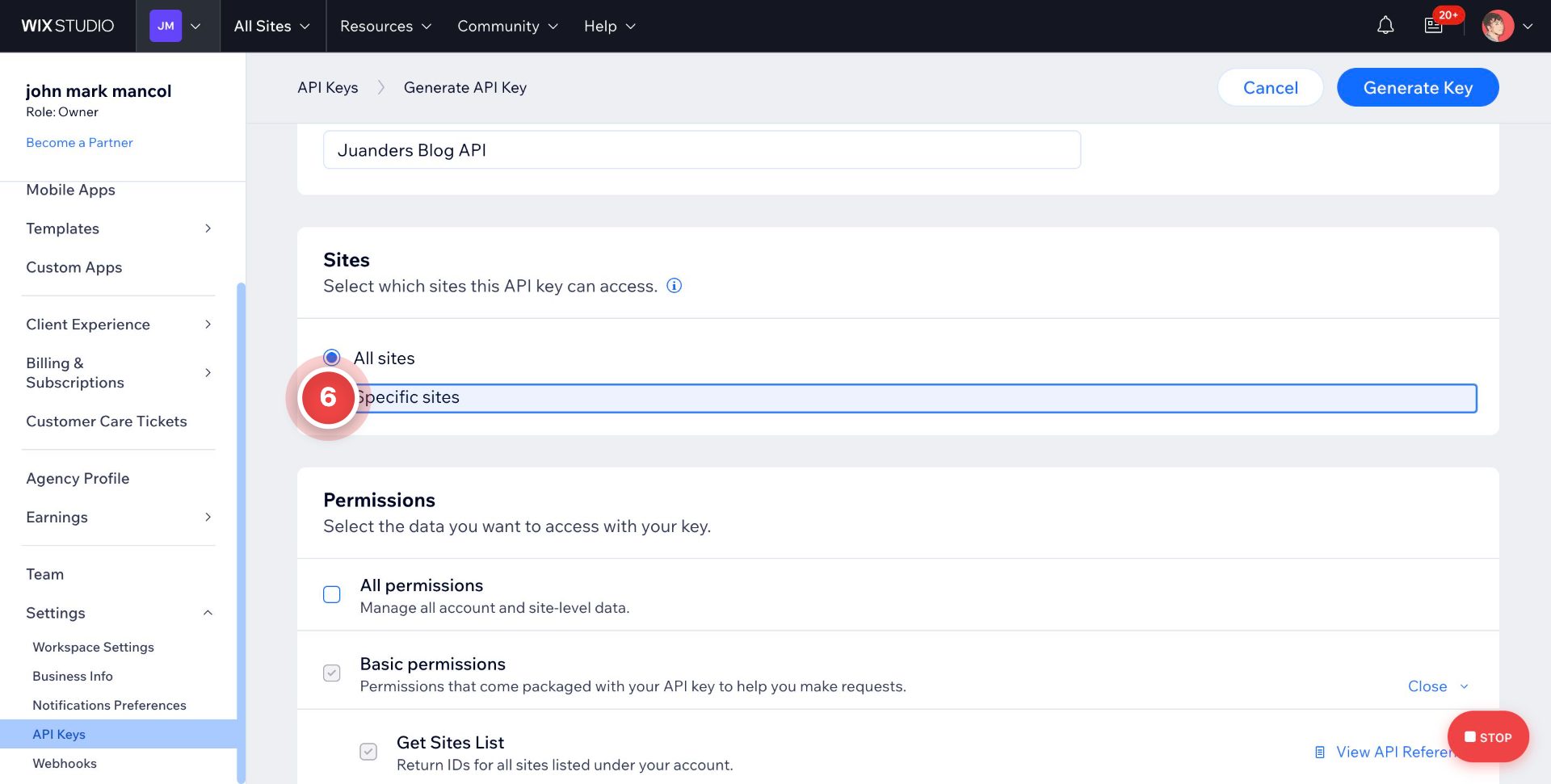This screenshot has height=784, width=1551.
Task: Choose the Specific sites option
Action: [x=901, y=397]
